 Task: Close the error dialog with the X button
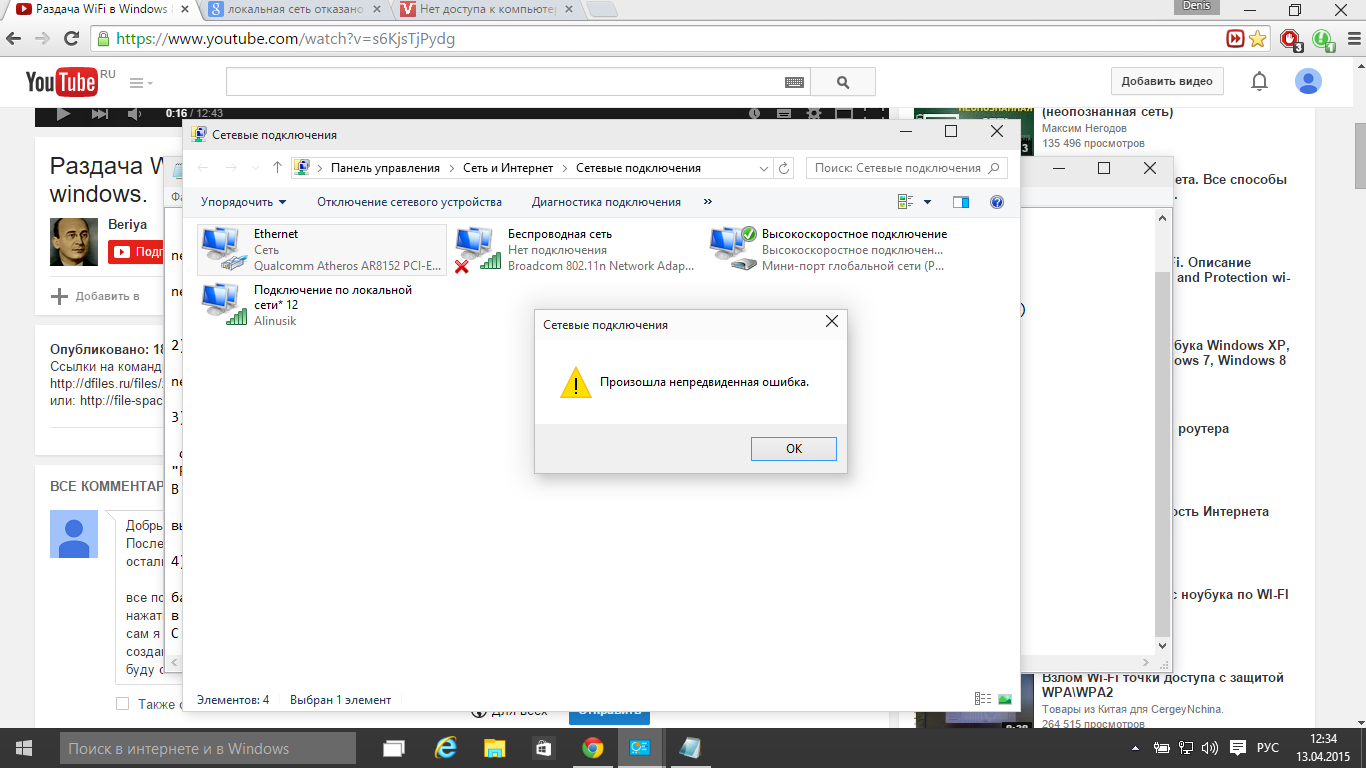831,322
